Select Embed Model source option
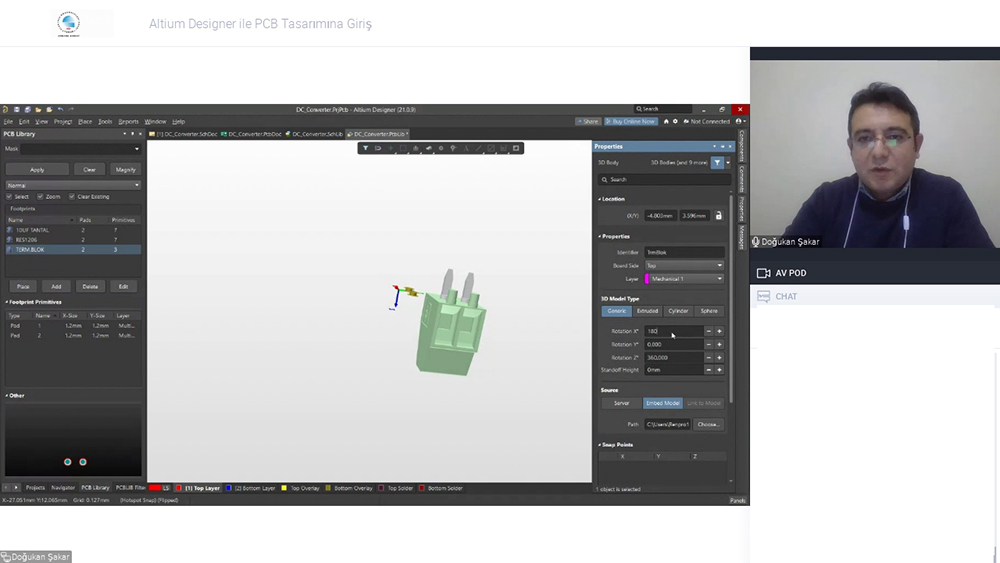 663,403
